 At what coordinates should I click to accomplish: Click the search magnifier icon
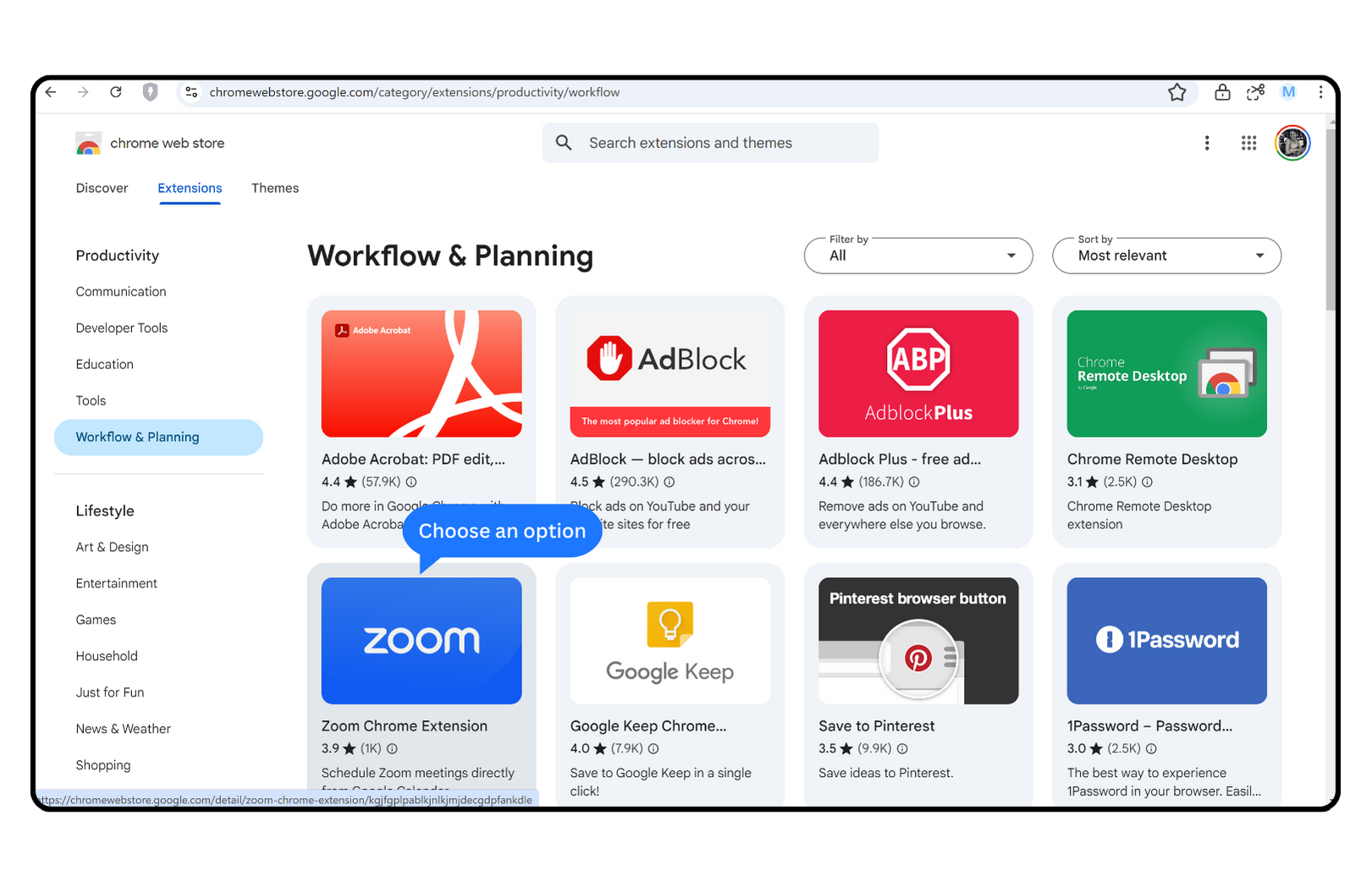click(564, 143)
